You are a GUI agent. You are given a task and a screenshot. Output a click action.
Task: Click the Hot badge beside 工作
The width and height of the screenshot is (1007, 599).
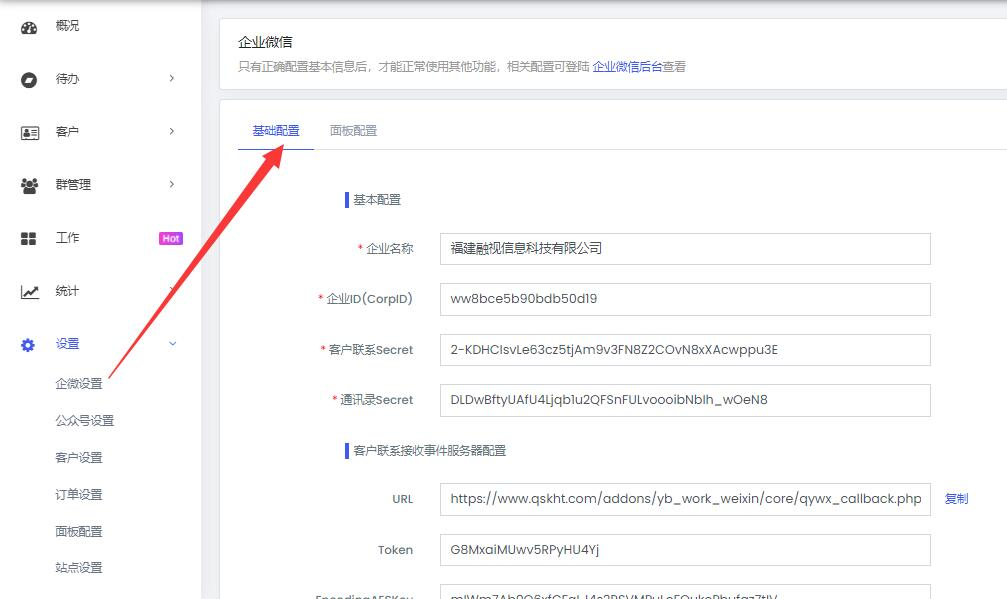click(x=171, y=238)
